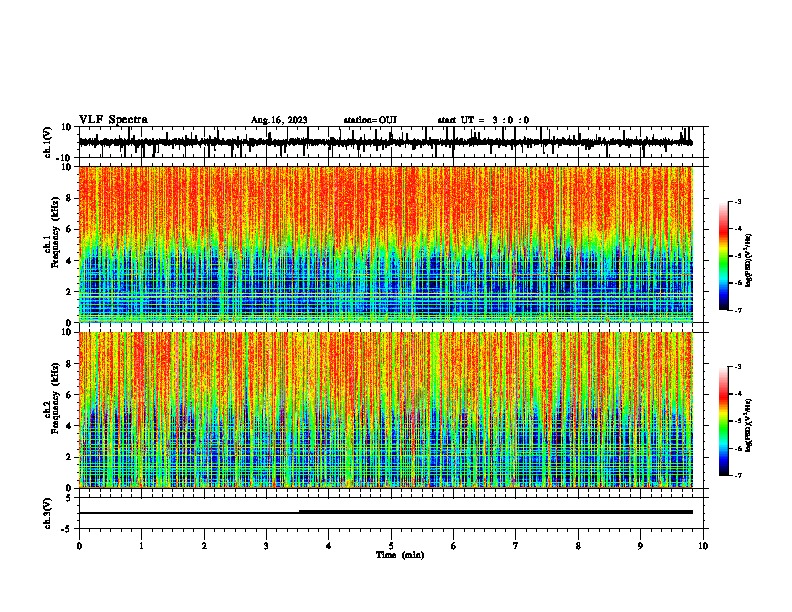Click the '7' tick on the time axis
This screenshot has height=612, width=792.
(516, 546)
